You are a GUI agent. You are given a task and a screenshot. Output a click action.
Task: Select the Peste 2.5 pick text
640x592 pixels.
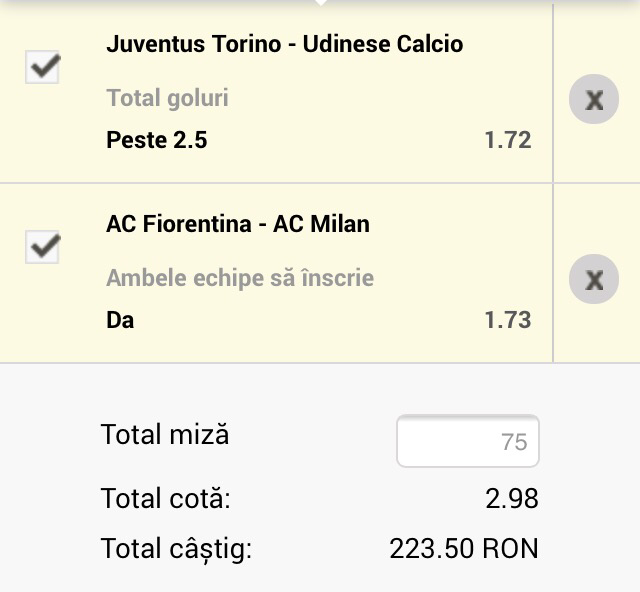156,140
